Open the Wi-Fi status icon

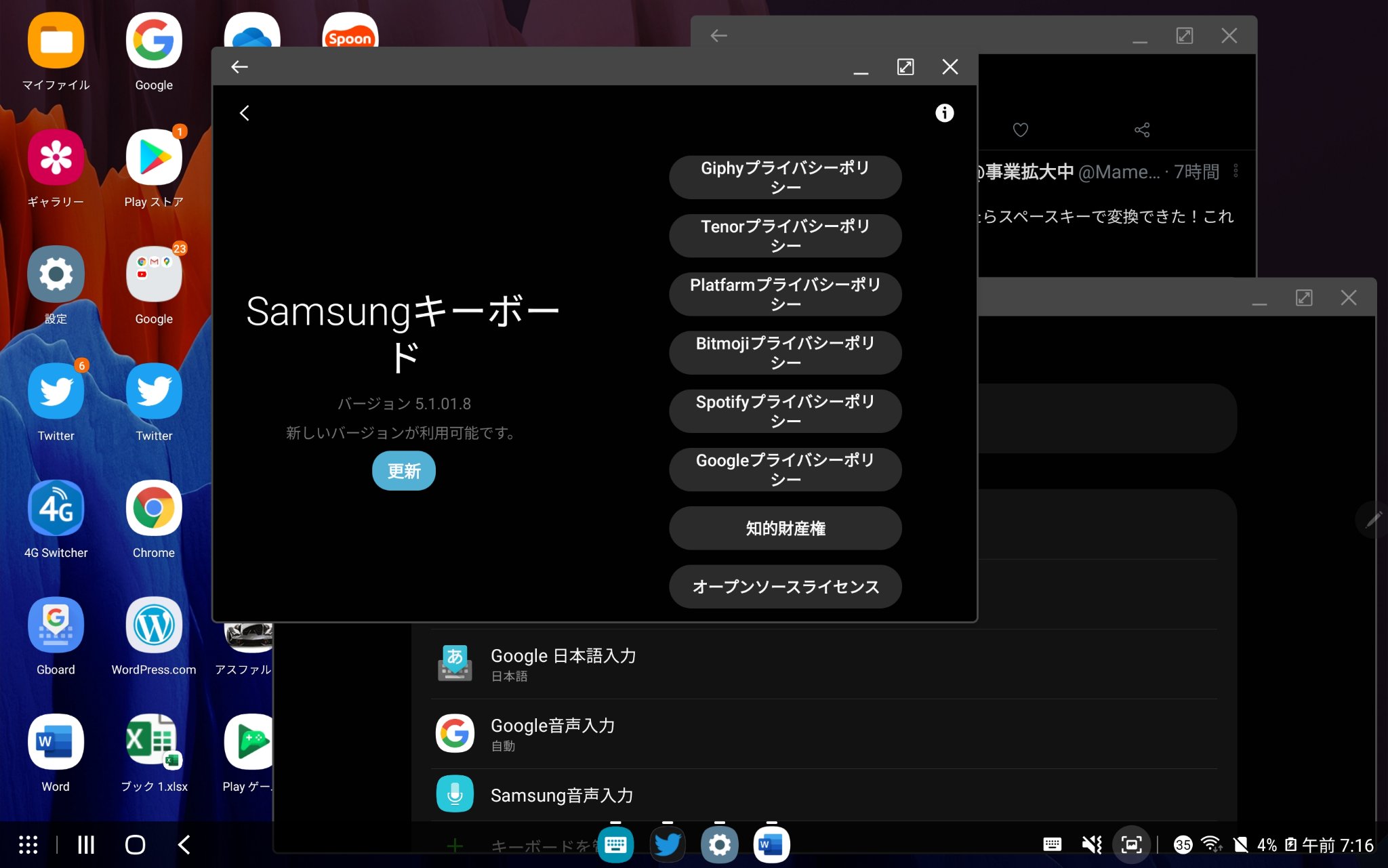point(1211,844)
